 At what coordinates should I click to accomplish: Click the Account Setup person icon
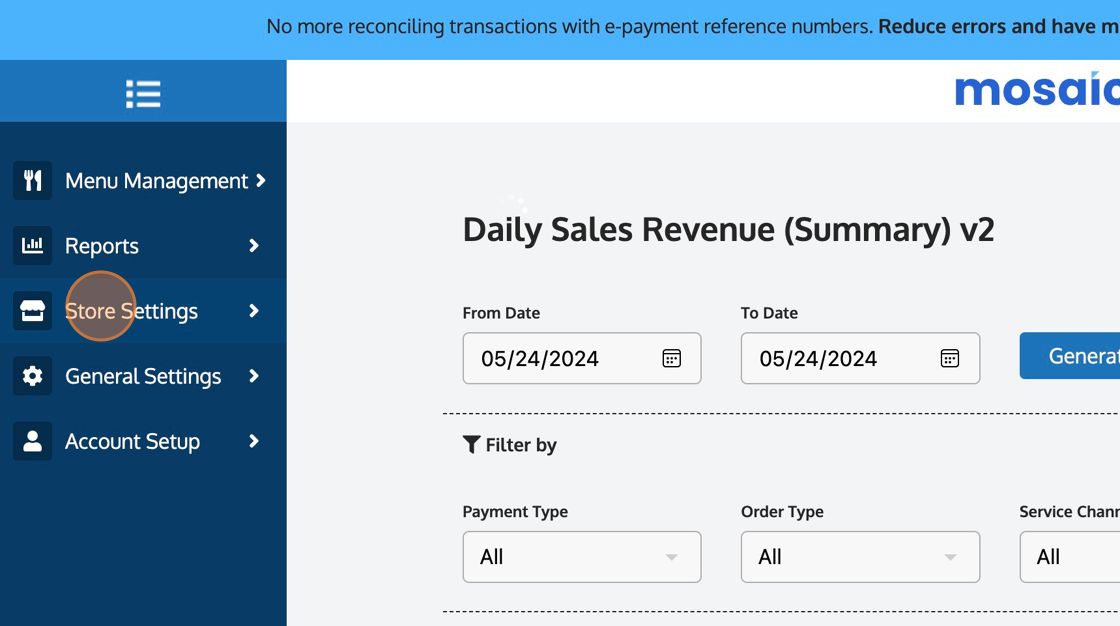[33, 441]
